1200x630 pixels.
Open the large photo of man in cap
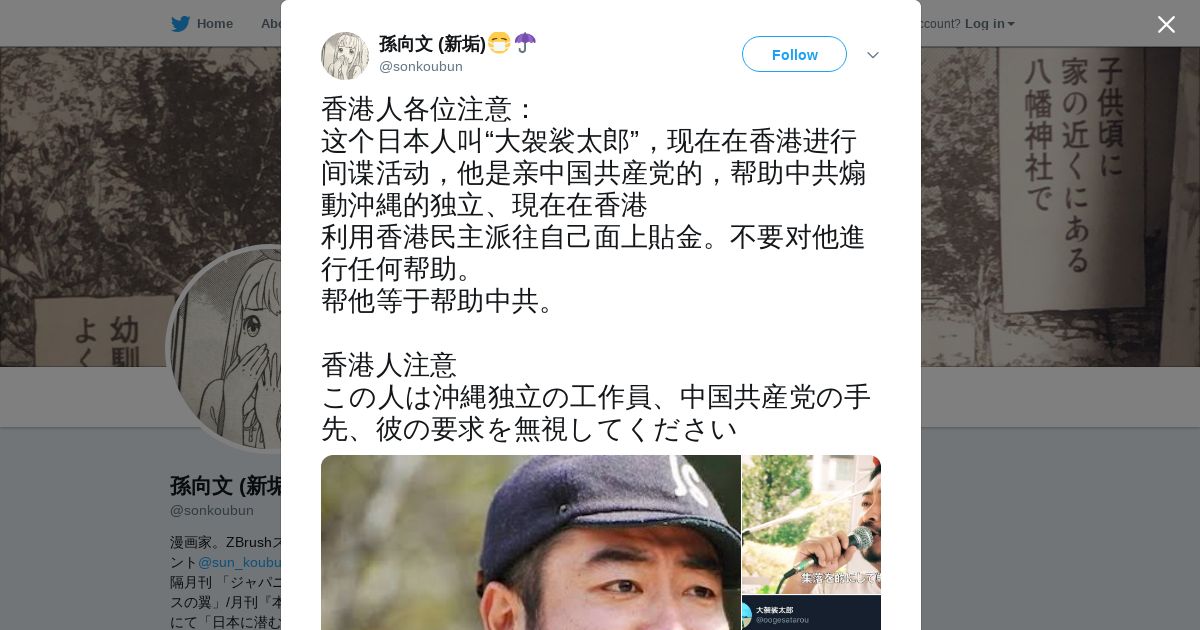(x=531, y=542)
